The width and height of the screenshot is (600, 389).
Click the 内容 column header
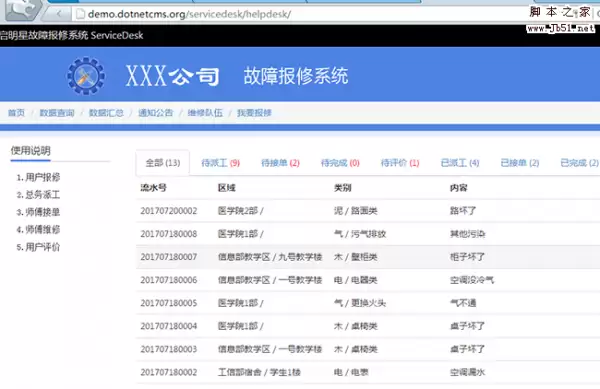pos(458,188)
